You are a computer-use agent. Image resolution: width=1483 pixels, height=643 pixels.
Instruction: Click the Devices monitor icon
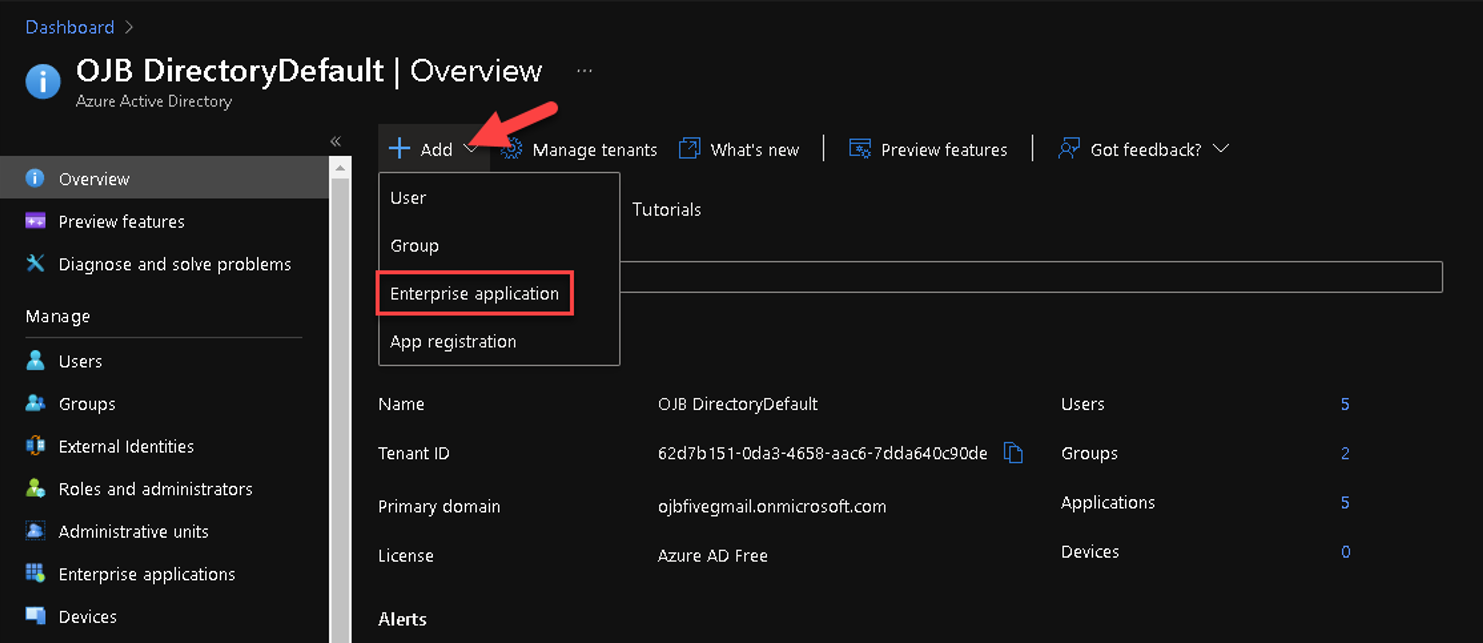[35, 616]
